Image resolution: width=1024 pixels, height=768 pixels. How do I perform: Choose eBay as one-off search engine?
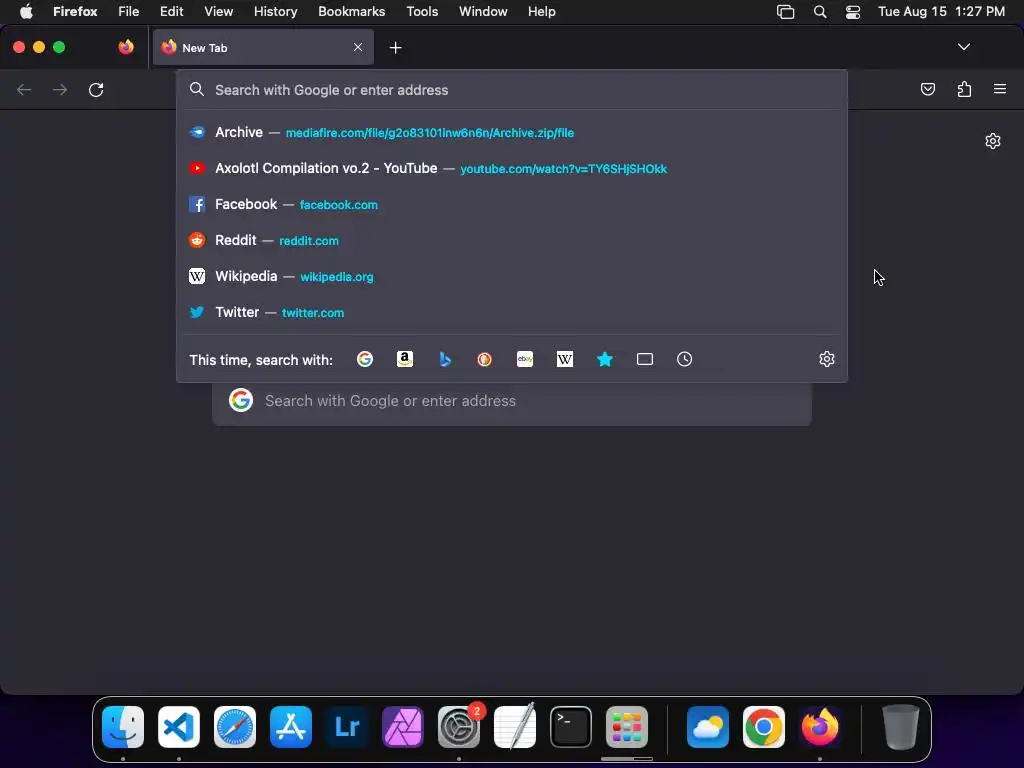525,359
